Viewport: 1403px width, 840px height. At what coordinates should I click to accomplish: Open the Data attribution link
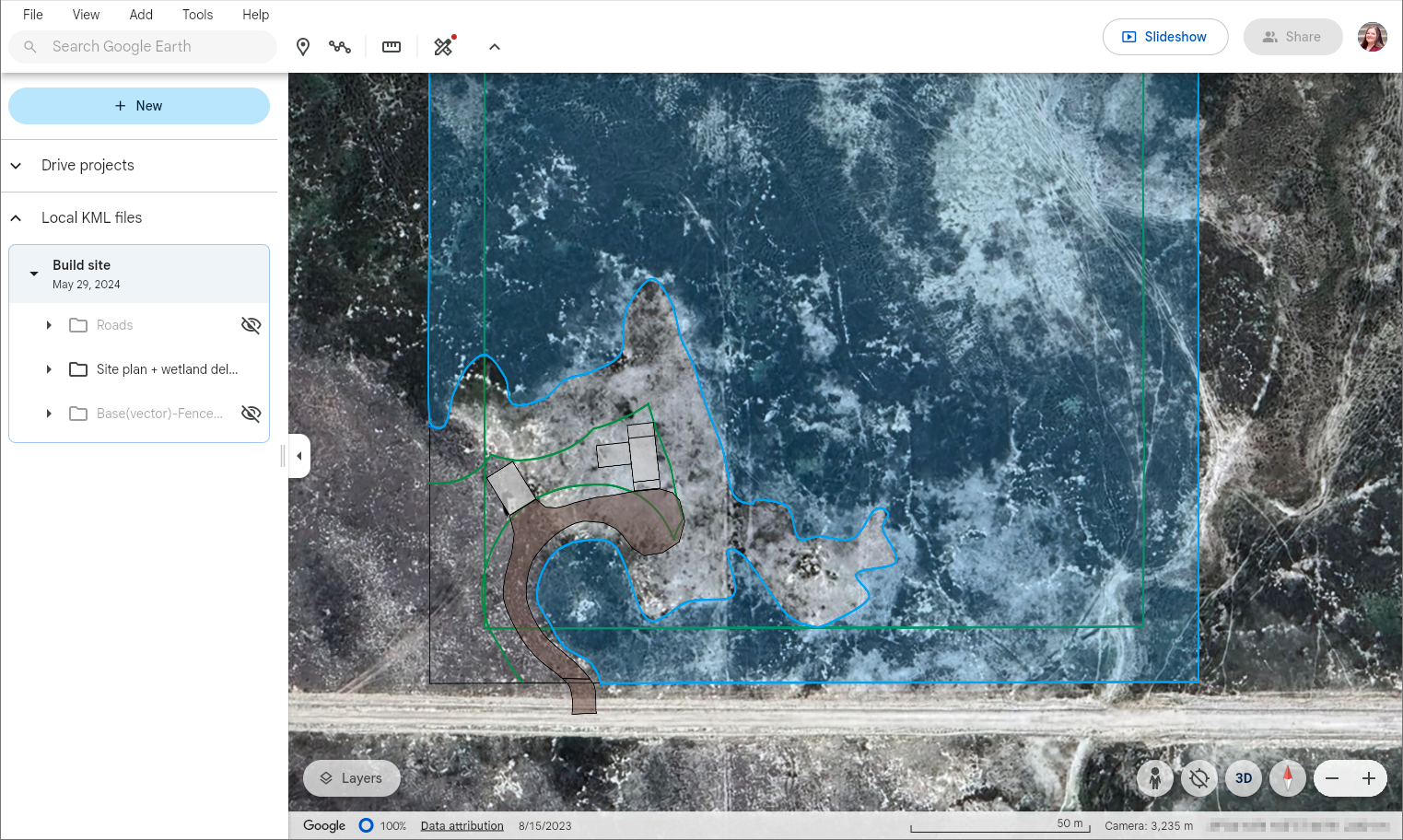tap(462, 825)
